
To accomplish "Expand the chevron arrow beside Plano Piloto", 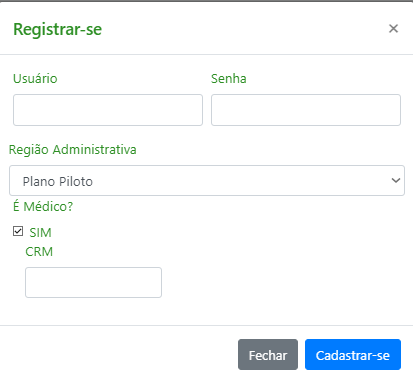I will pyautogui.click(x=396, y=180).
